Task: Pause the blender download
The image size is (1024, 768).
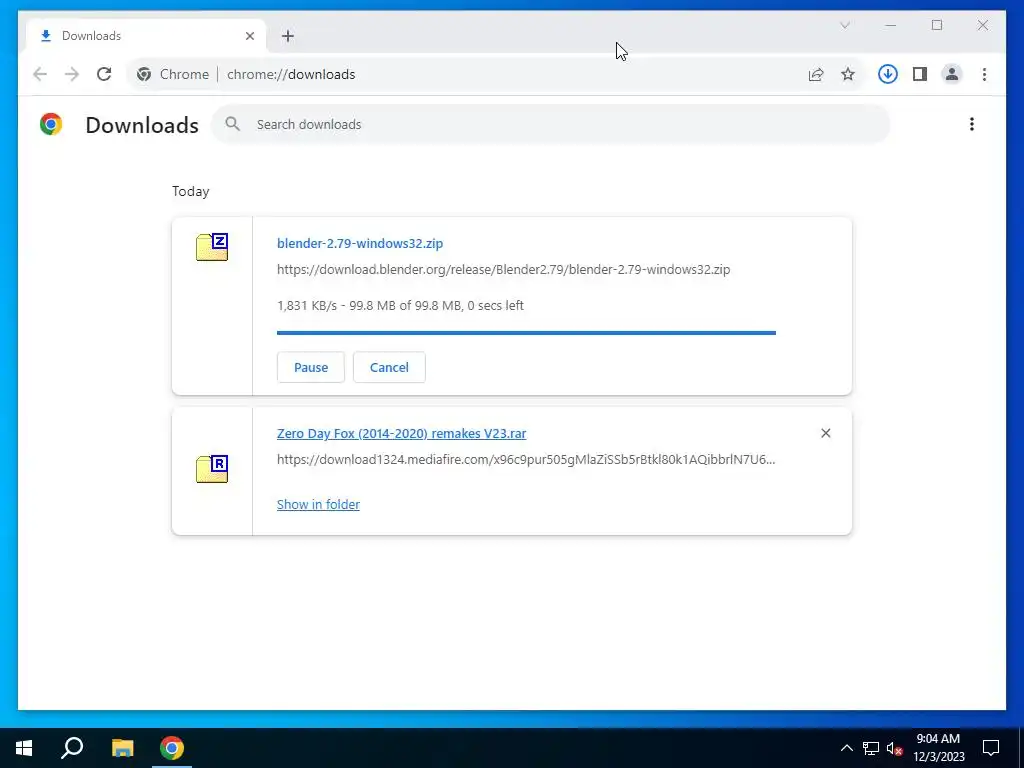Action: 311,367
